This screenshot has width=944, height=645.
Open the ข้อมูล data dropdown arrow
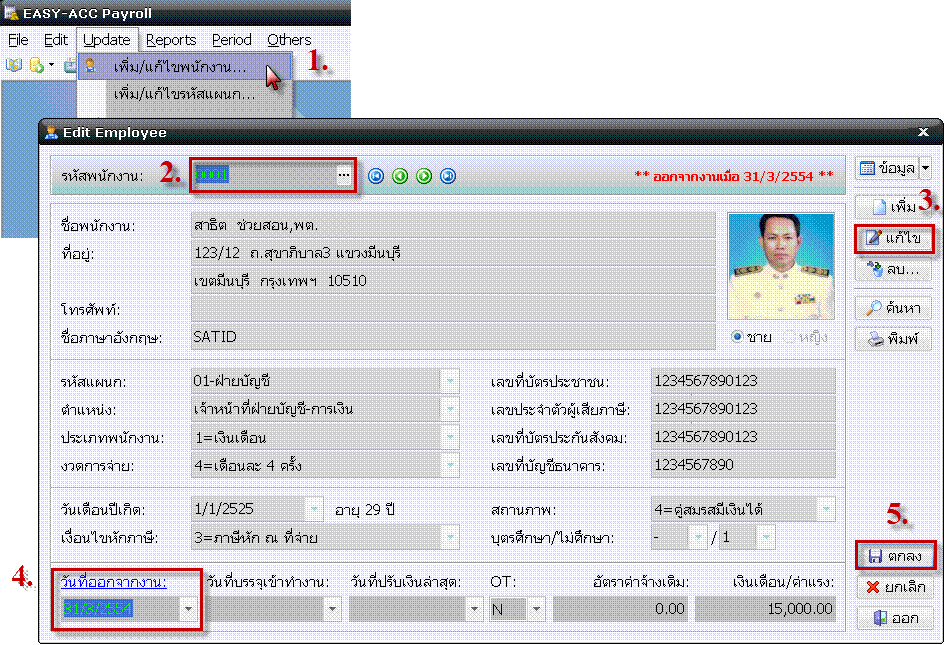click(x=925, y=169)
